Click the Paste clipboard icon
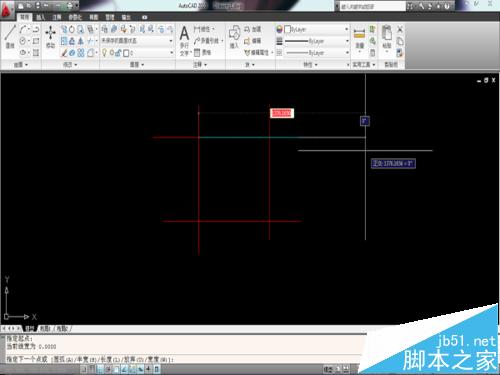The image size is (500, 375). (387, 34)
